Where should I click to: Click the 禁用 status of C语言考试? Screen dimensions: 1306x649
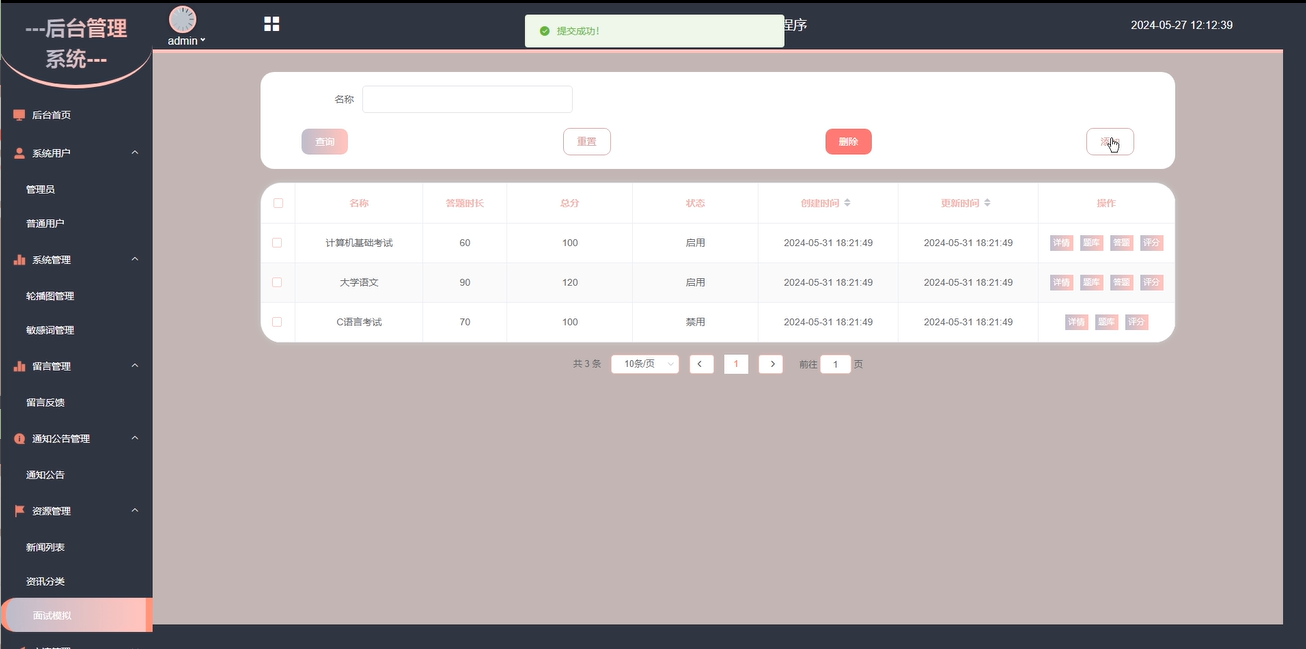695,322
